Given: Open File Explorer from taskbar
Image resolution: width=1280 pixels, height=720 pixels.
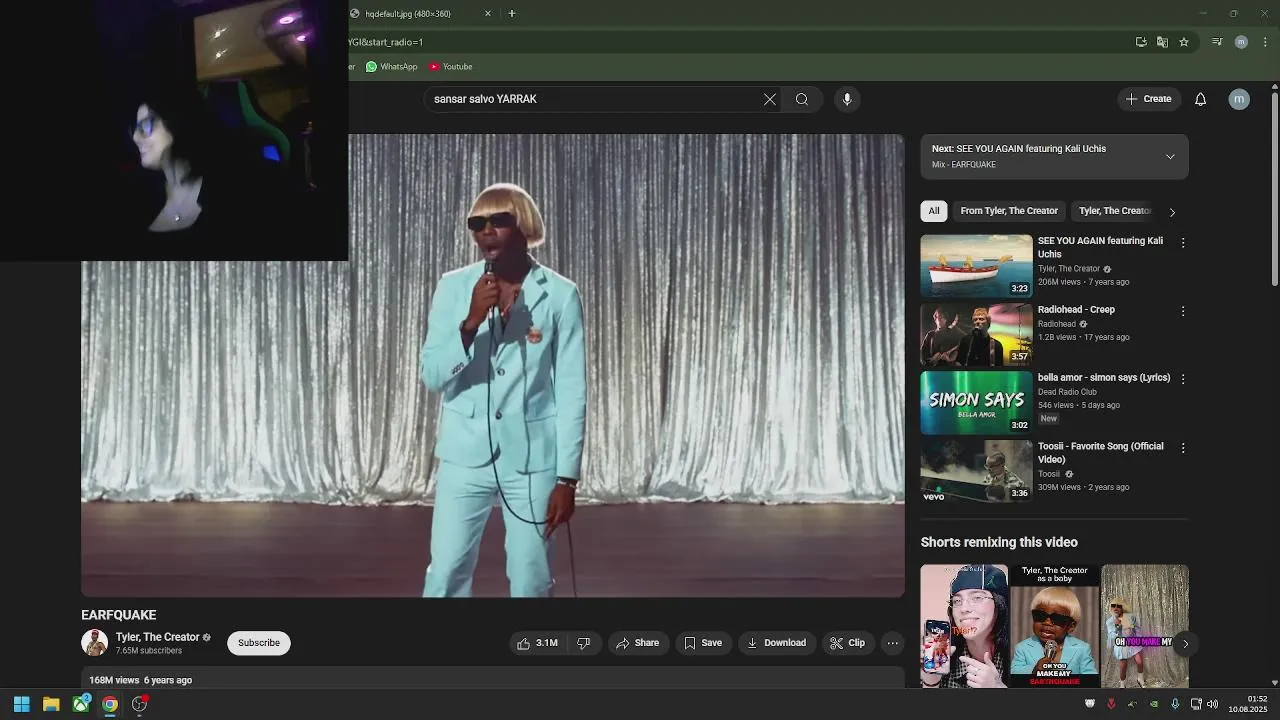Looking at the screenshot, I should click(51, 704).
